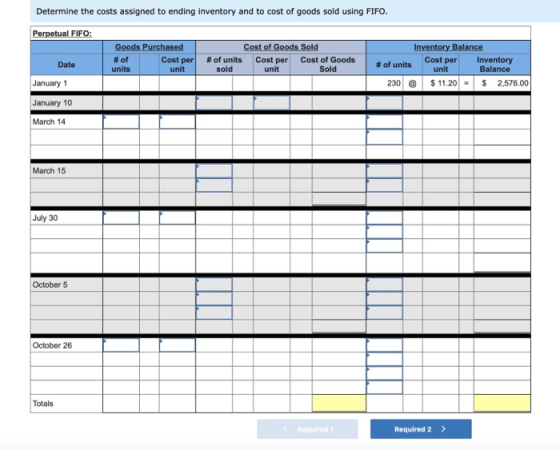Select yellow Totals inventory balance cell

pos(502,403)
